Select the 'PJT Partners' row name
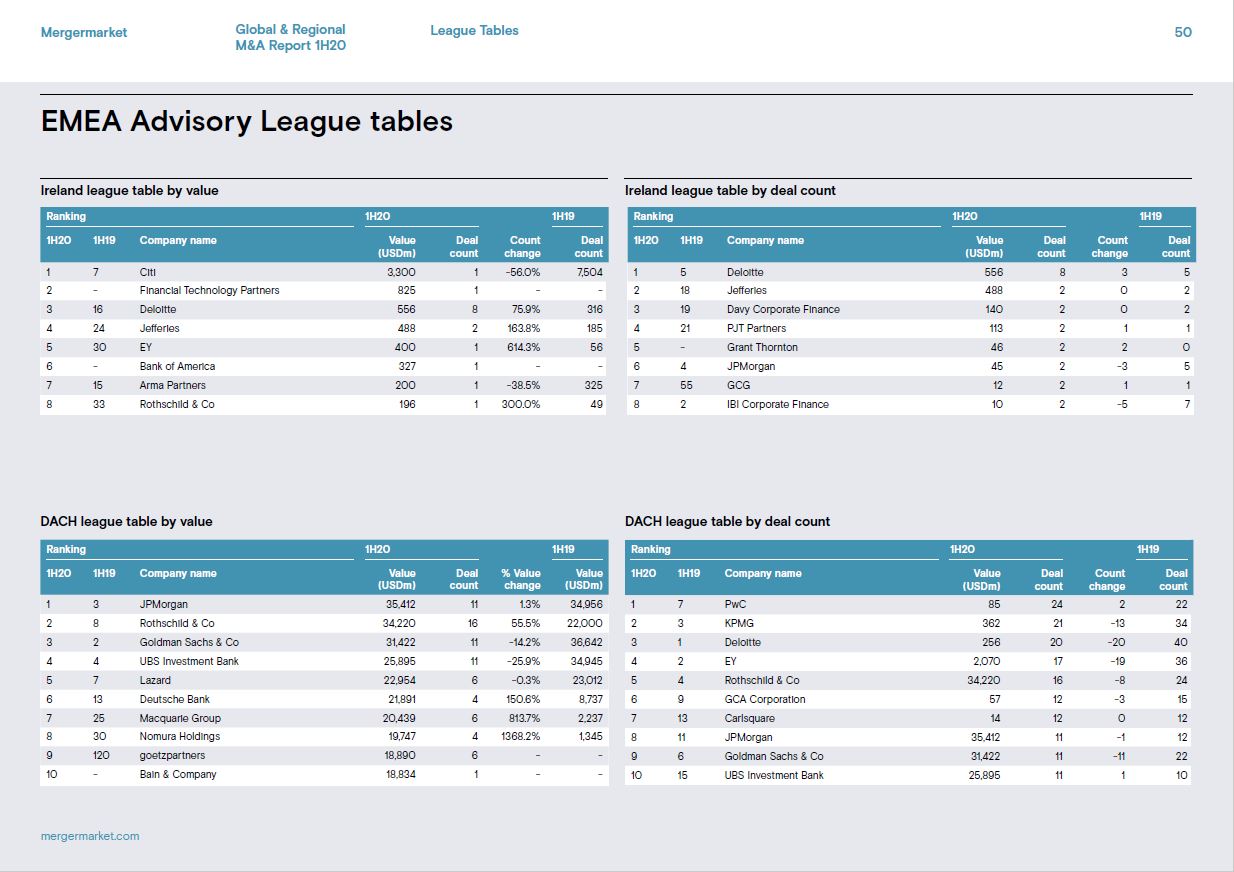The height and width of the screenshot is (872, 1234). point(756,328)
